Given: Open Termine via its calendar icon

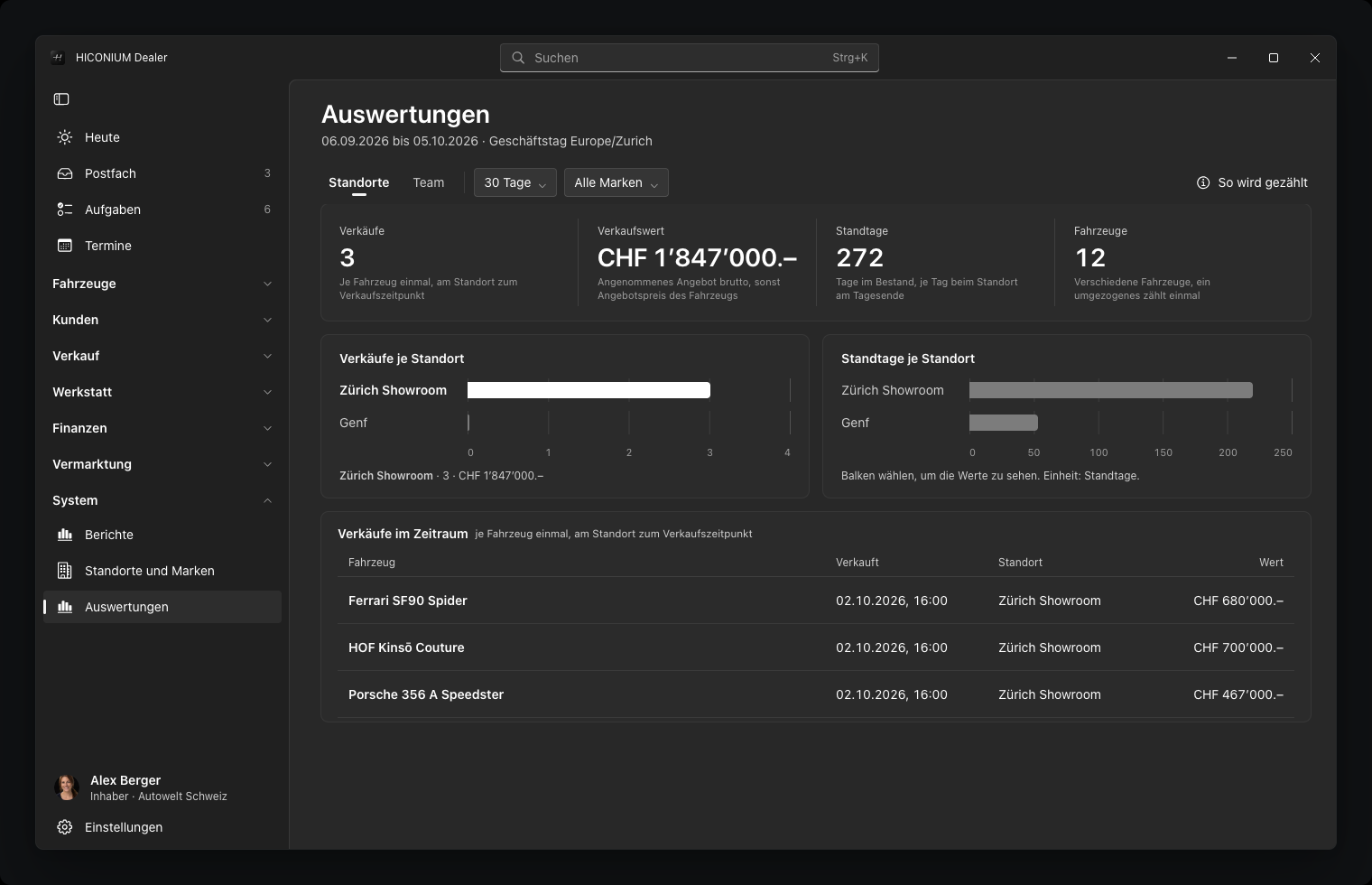Looking at the screenshot, I should click(65, 246).
